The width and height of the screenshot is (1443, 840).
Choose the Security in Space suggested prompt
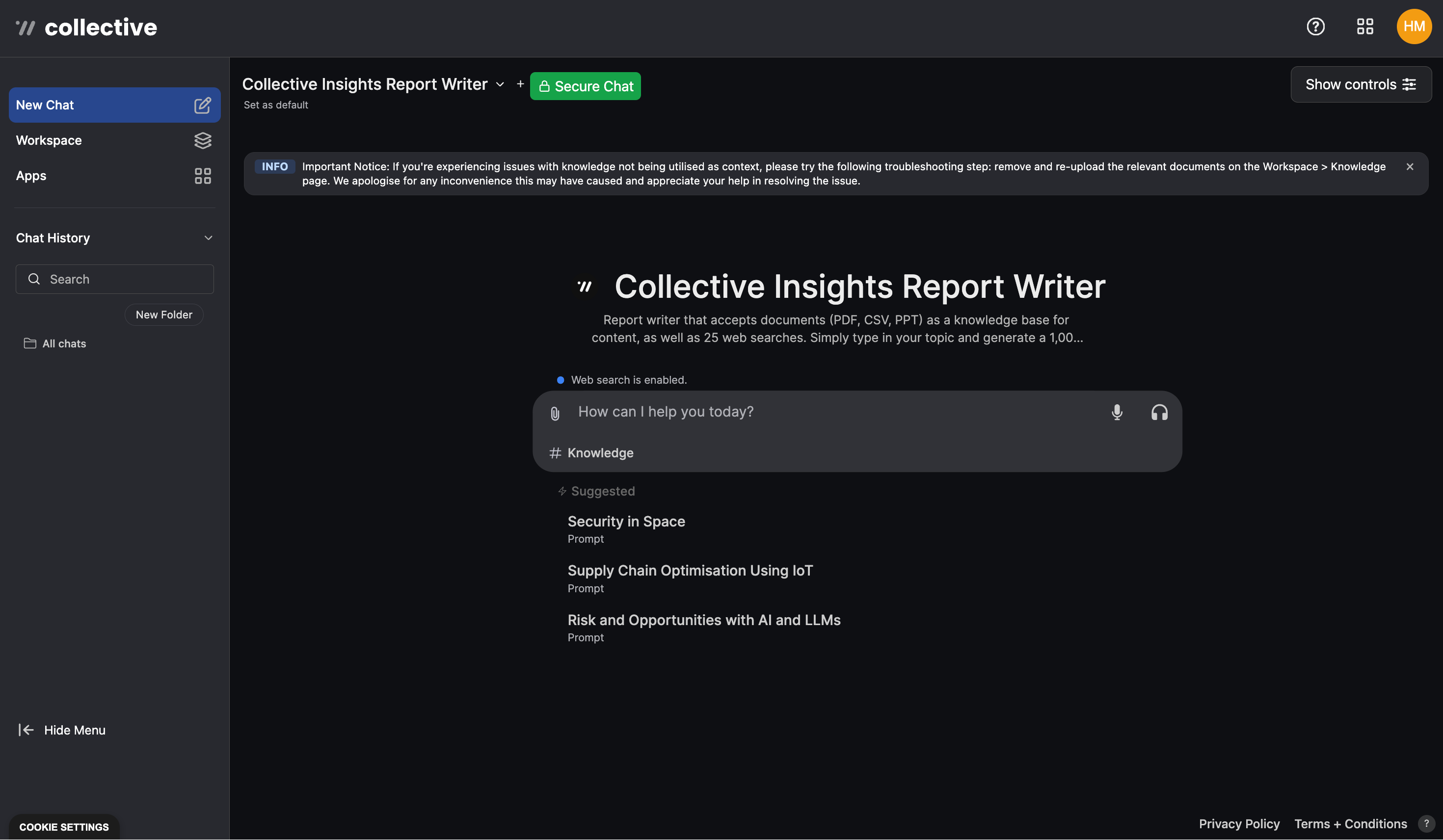click(626, 528)
